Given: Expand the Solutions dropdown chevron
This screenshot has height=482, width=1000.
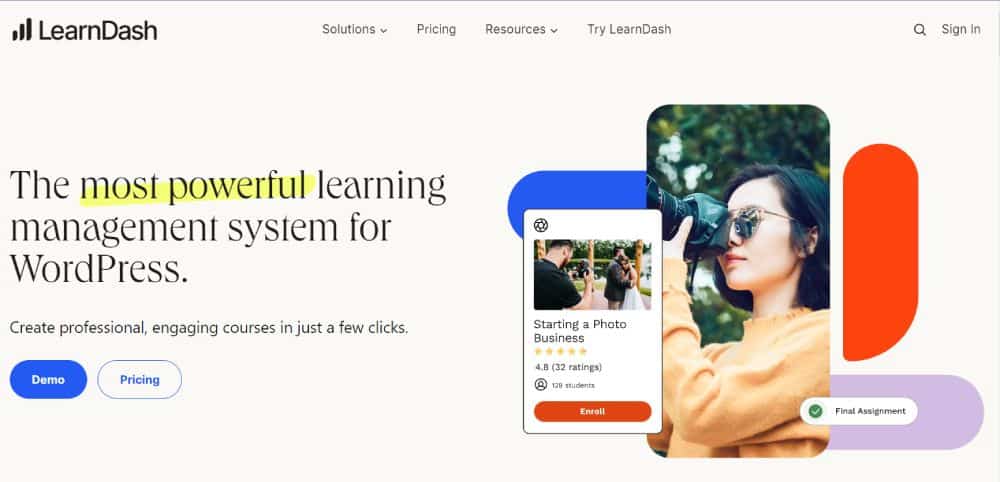Looking at the screenshot, I should click(383, 31).
